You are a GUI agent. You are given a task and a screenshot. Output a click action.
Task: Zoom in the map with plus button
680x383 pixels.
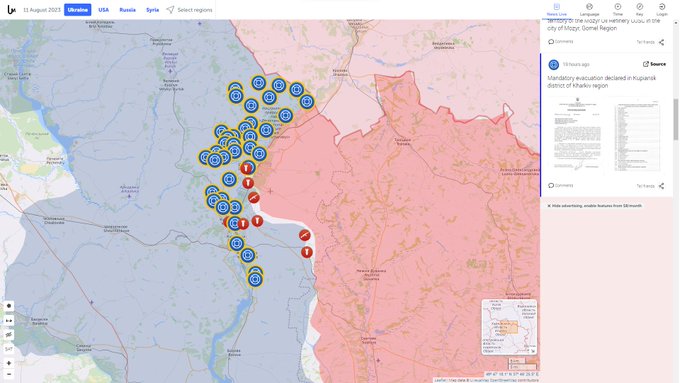click(9, 363)
